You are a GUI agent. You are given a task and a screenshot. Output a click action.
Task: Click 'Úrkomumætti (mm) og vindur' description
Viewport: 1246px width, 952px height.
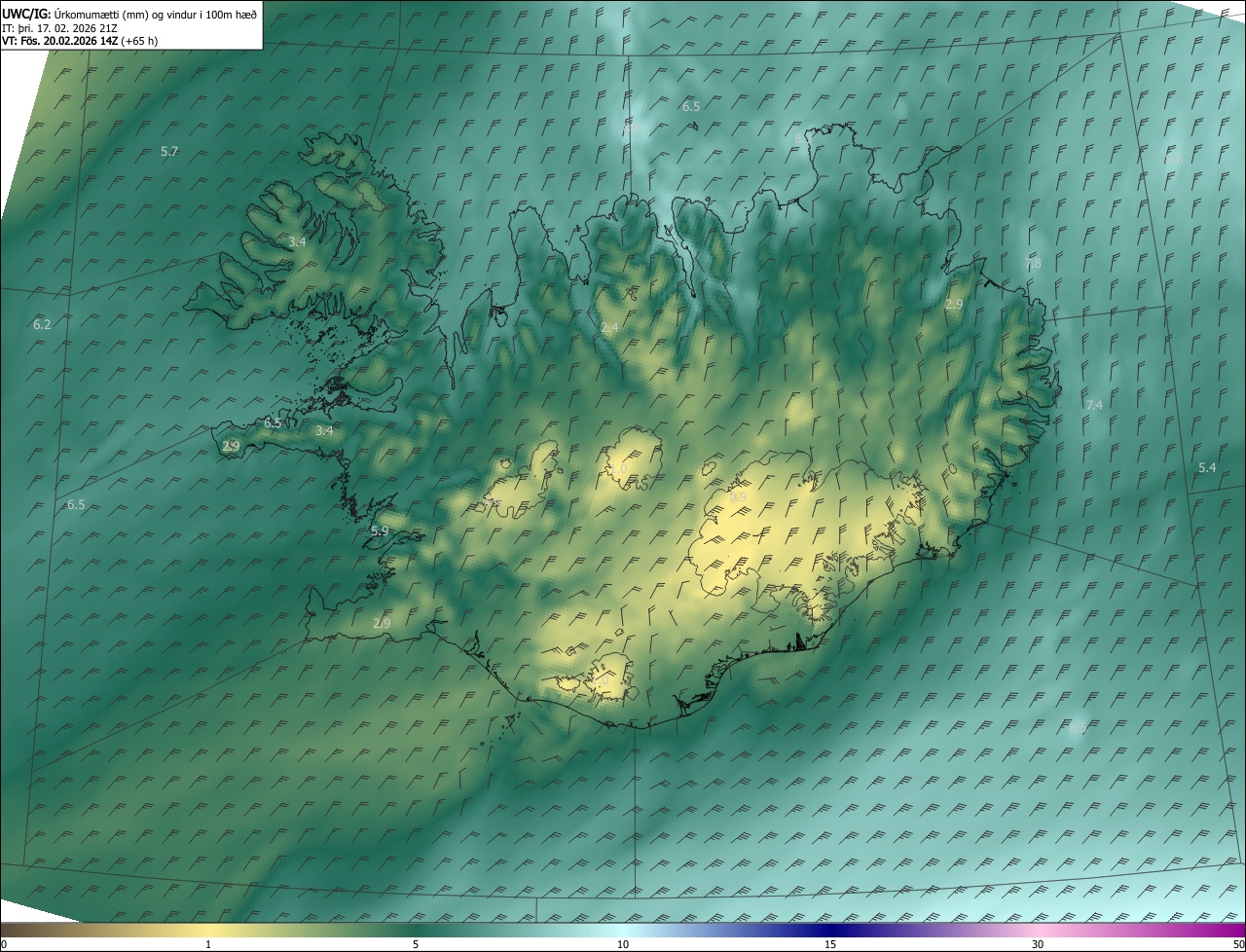tap(125, 14)
